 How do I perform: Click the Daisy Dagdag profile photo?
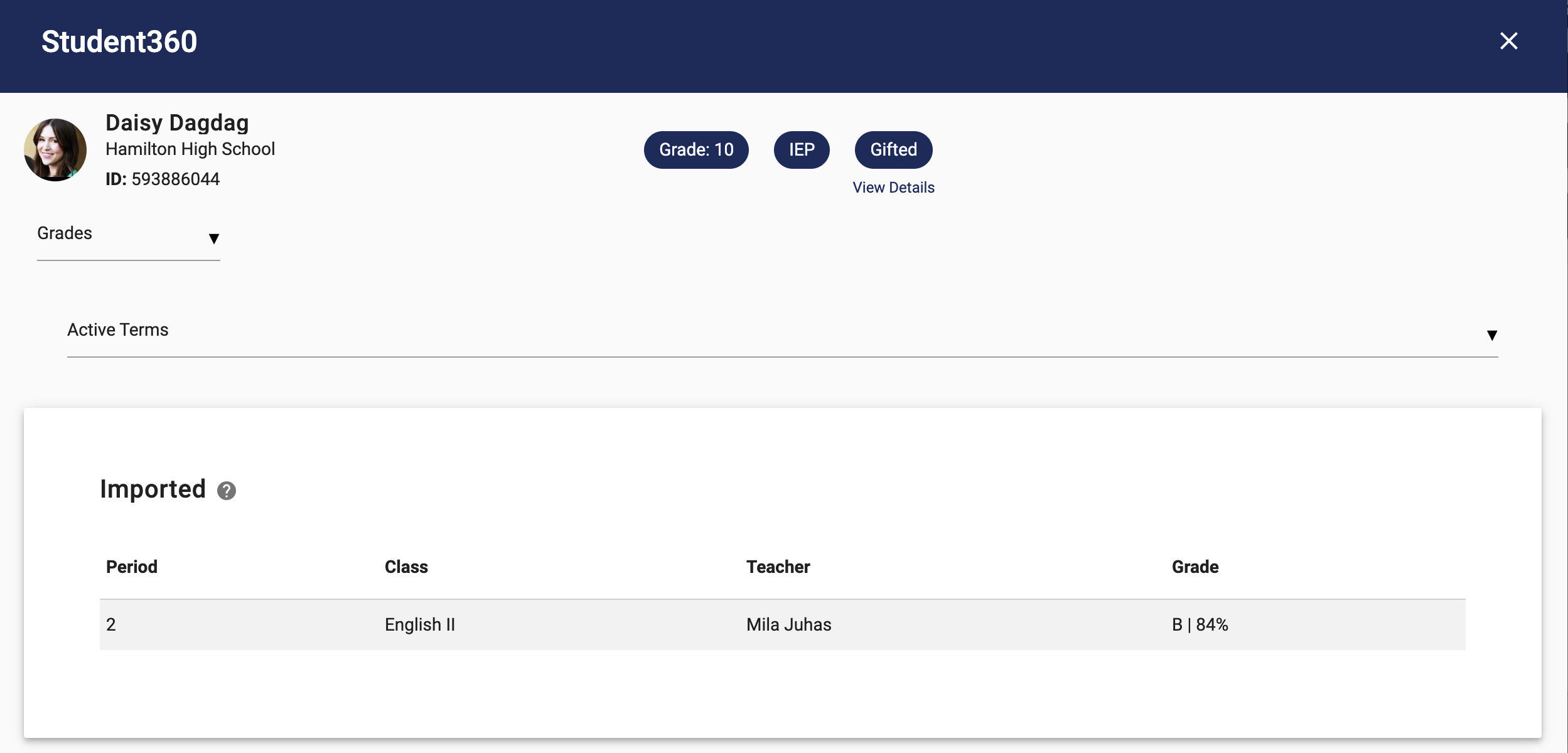tap(55, 149)
